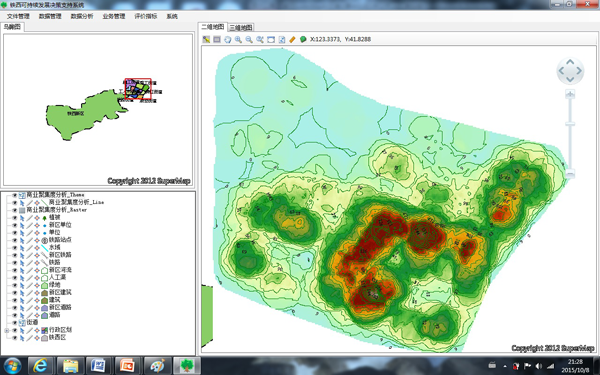This screenshot has width=600, height=375.
Task: Open the 数据分析 menu
Action: click(x=82, y=16)
